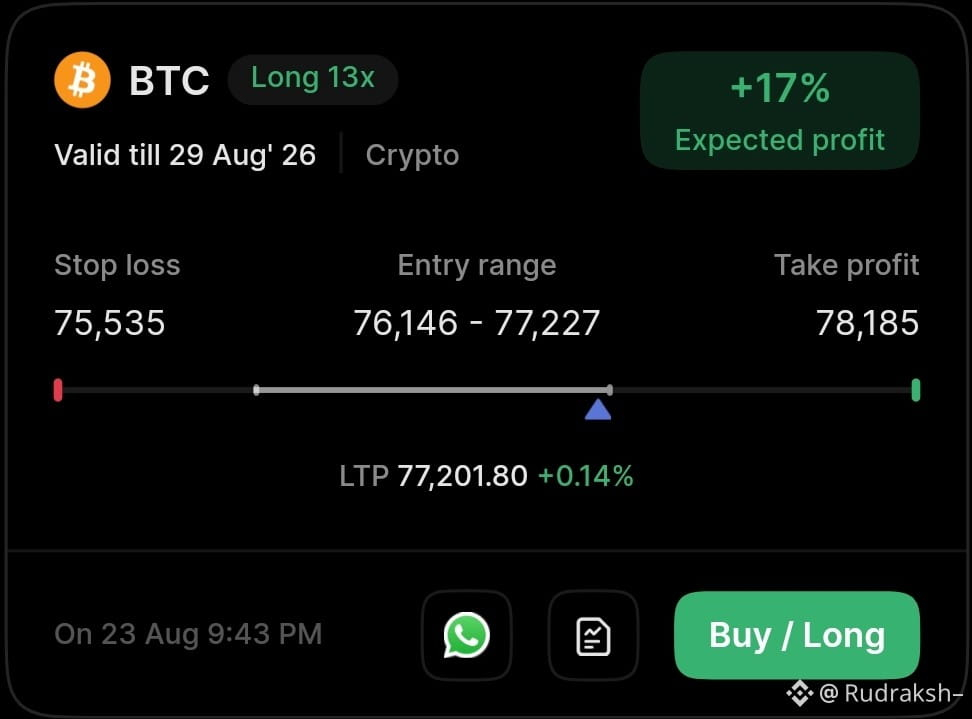This screenshot has width=972, height=719.
Task: Click the entry range start handle
Action: pos(256,390)
